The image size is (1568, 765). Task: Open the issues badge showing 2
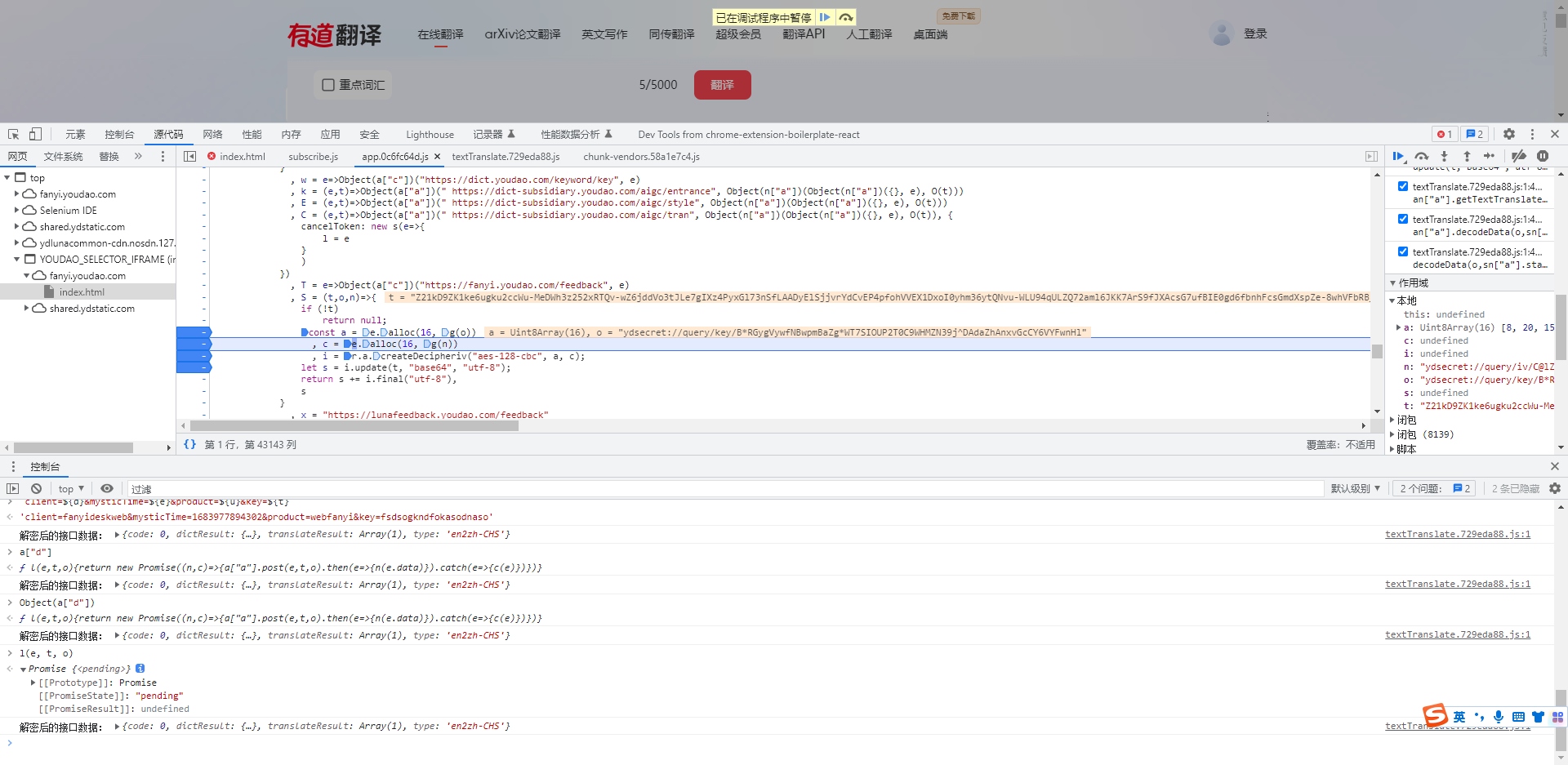[x=1475, y=134]
